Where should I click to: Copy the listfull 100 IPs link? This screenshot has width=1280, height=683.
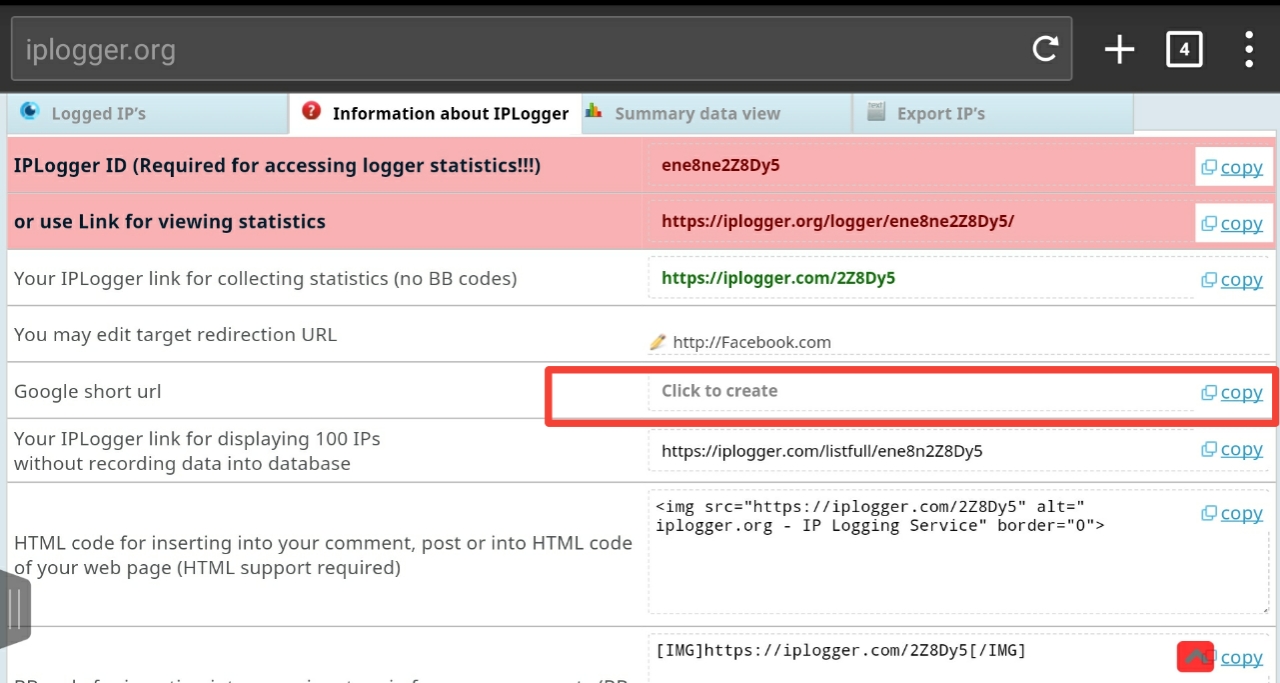tap(1241, 449)
